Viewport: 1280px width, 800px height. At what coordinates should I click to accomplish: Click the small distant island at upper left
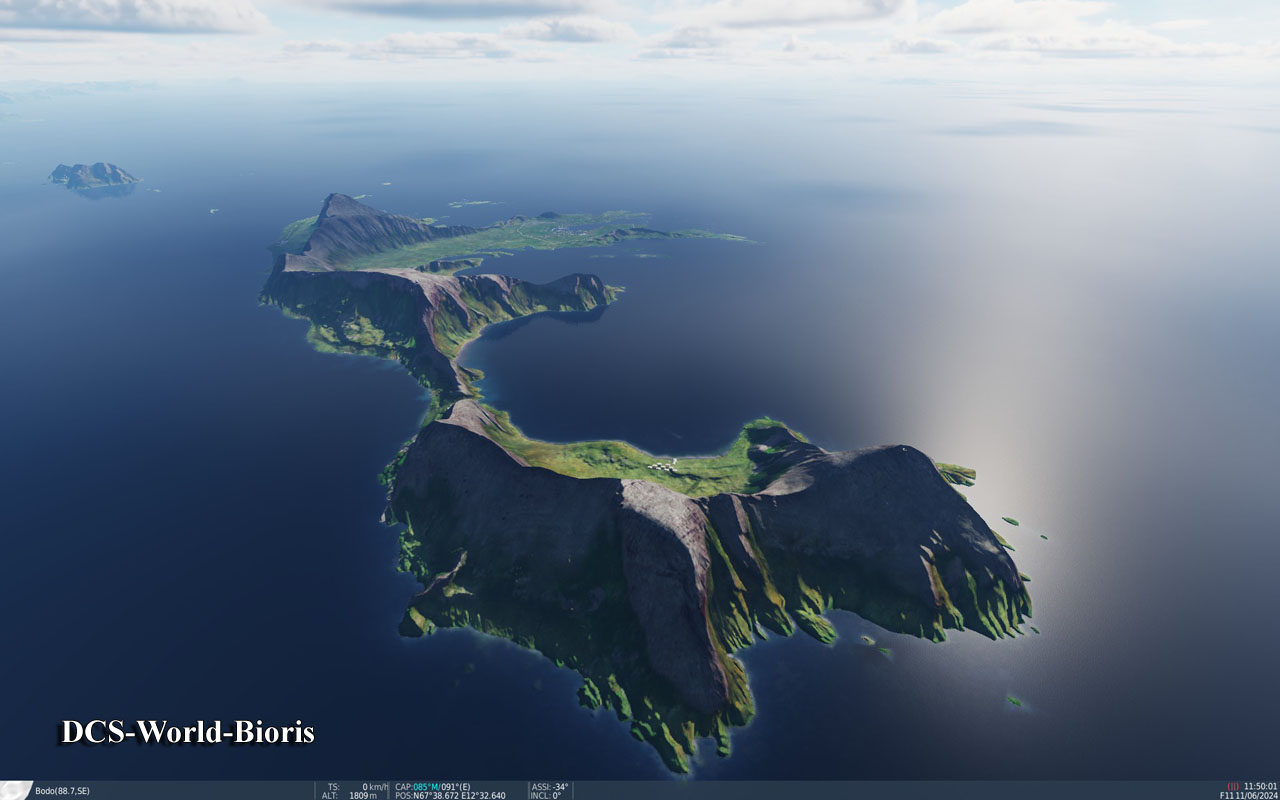[x=92, y=176]
